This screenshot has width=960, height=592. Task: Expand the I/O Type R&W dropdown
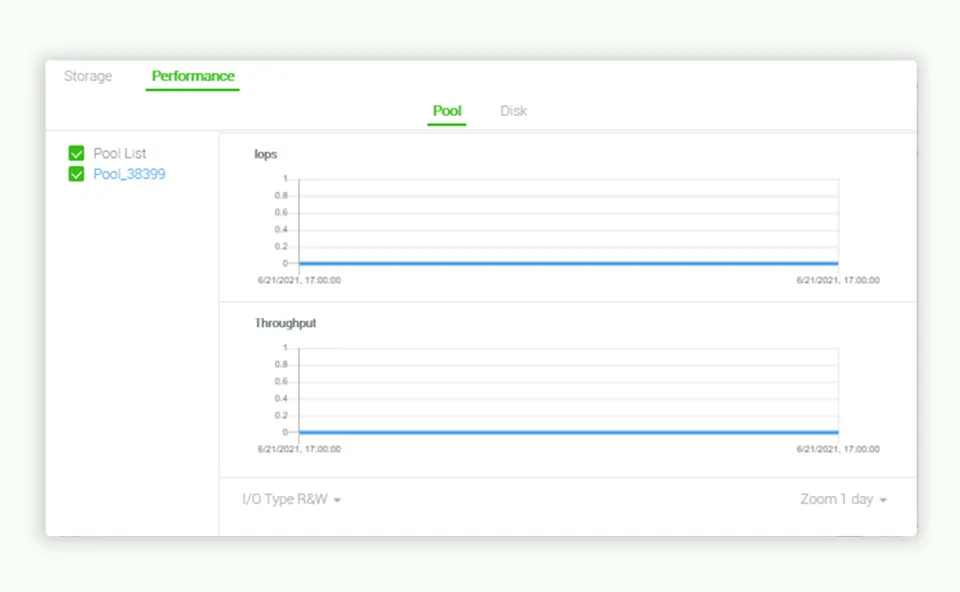(291, 499)
